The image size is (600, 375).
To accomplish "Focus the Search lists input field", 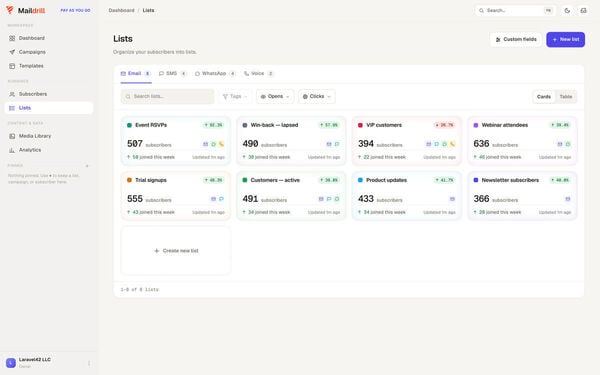I will pos(168,96).
